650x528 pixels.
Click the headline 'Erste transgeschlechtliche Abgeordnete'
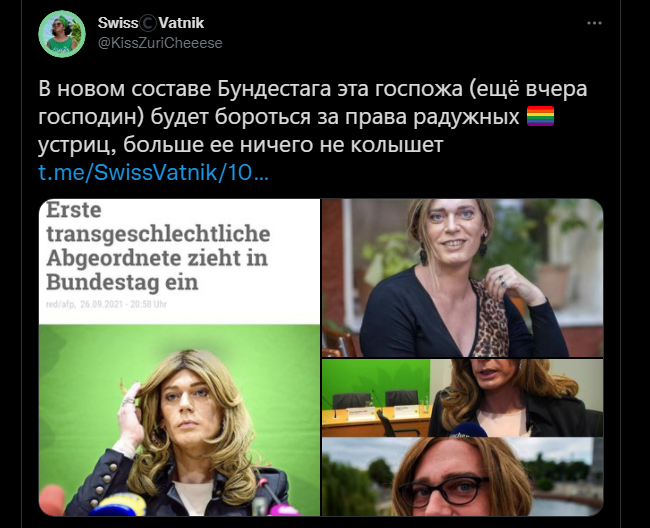pyautogui.click(x=158, y=234)
